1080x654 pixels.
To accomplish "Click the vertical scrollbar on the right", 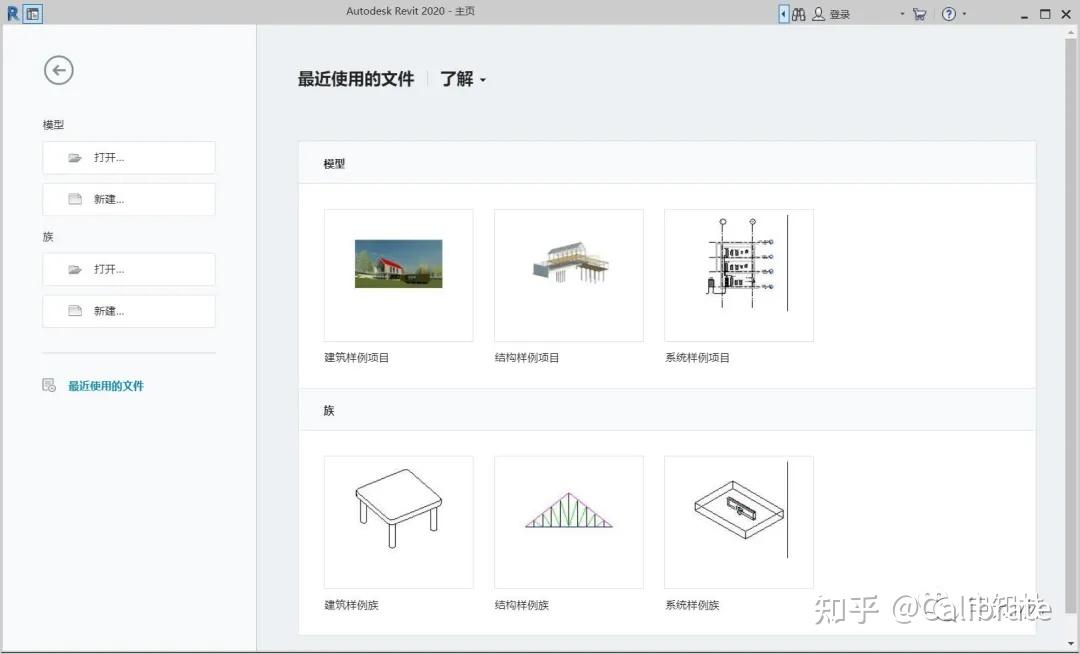I will pyautogui.click(x=1070, y=324).
